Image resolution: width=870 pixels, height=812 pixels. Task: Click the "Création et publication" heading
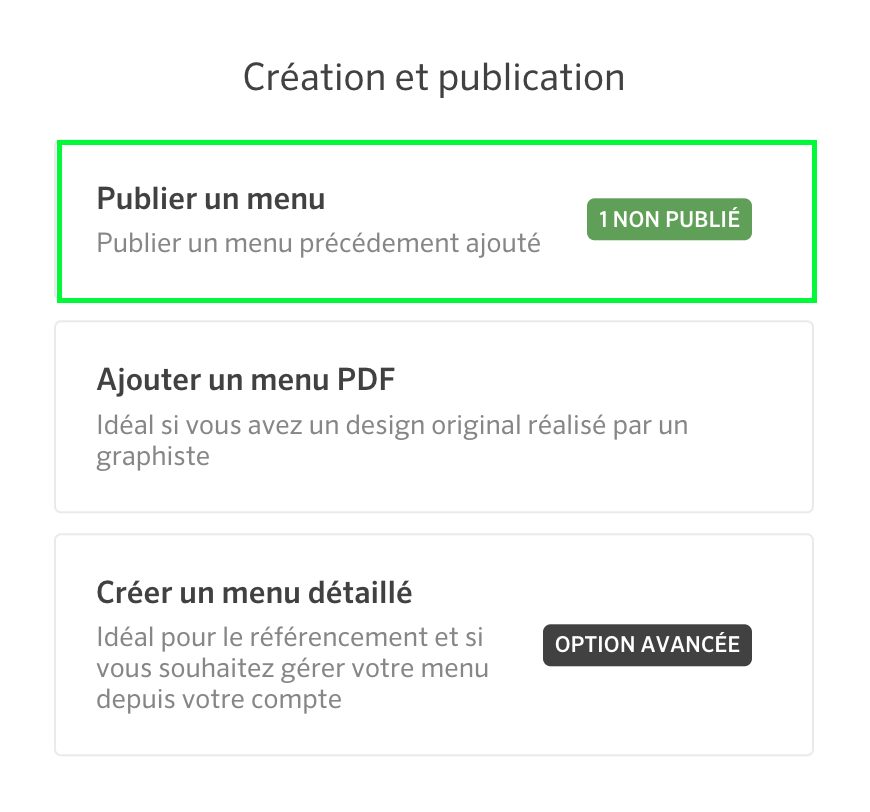[434, 78]
